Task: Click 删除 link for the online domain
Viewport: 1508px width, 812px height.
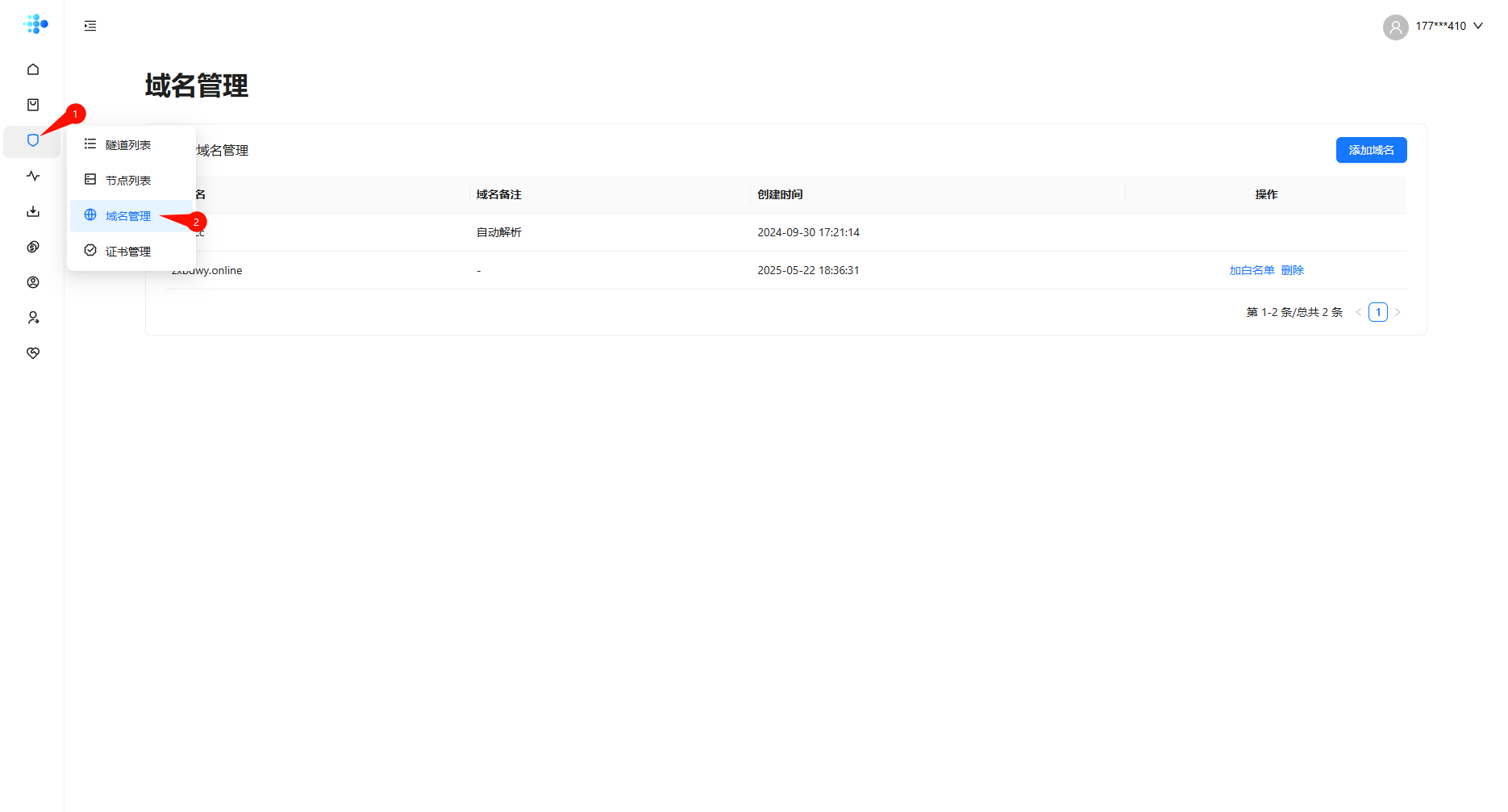Action: [1292, 270]
